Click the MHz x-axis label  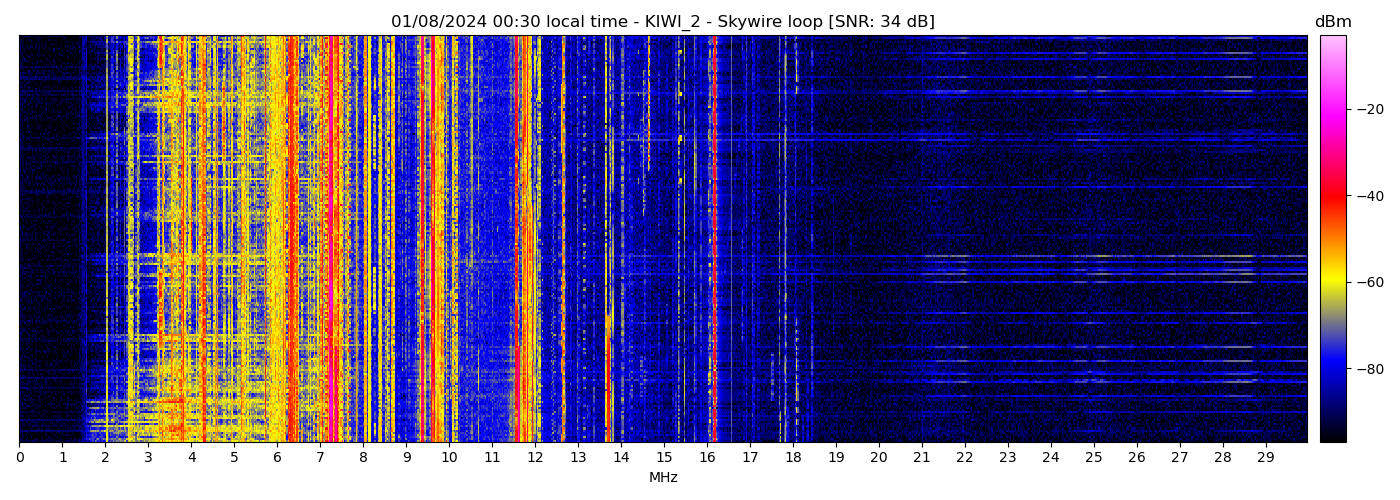pos(663,478)
